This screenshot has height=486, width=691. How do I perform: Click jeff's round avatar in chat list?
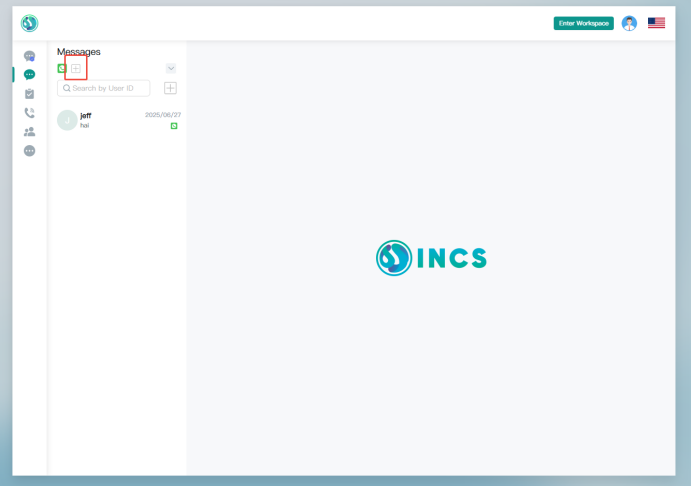67,121
